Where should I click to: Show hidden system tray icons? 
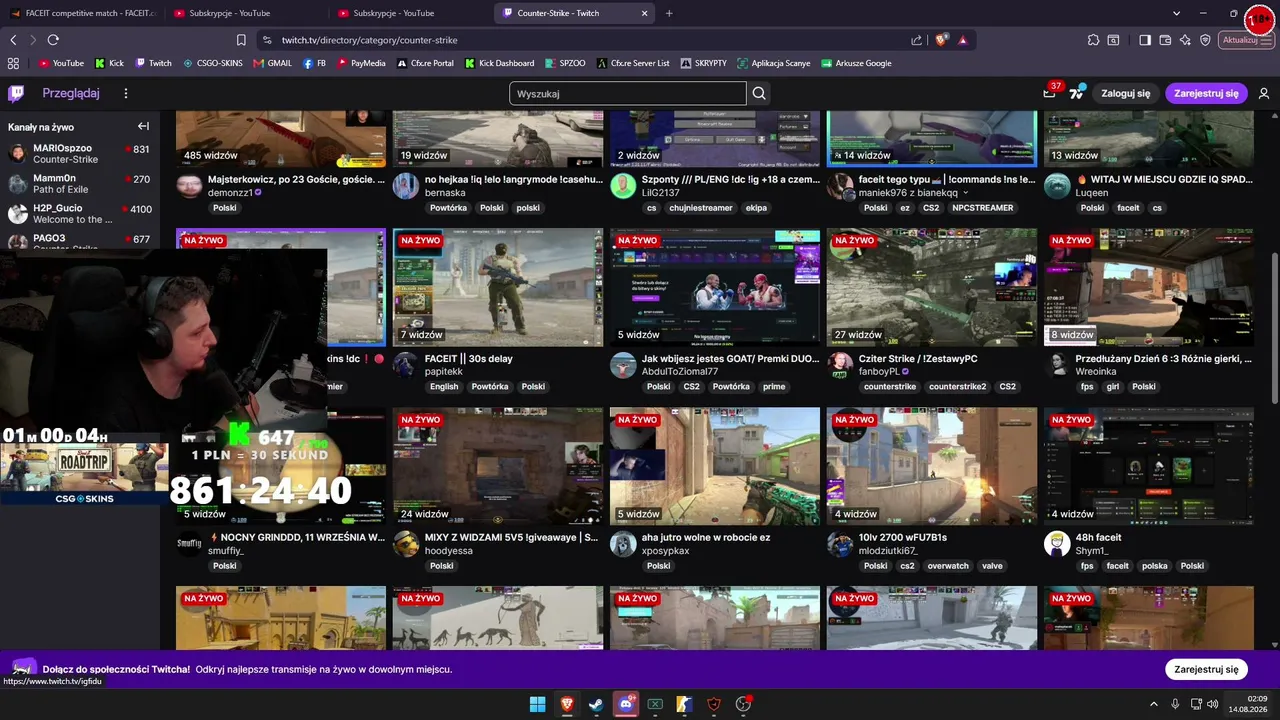(x=1153, y=704)
